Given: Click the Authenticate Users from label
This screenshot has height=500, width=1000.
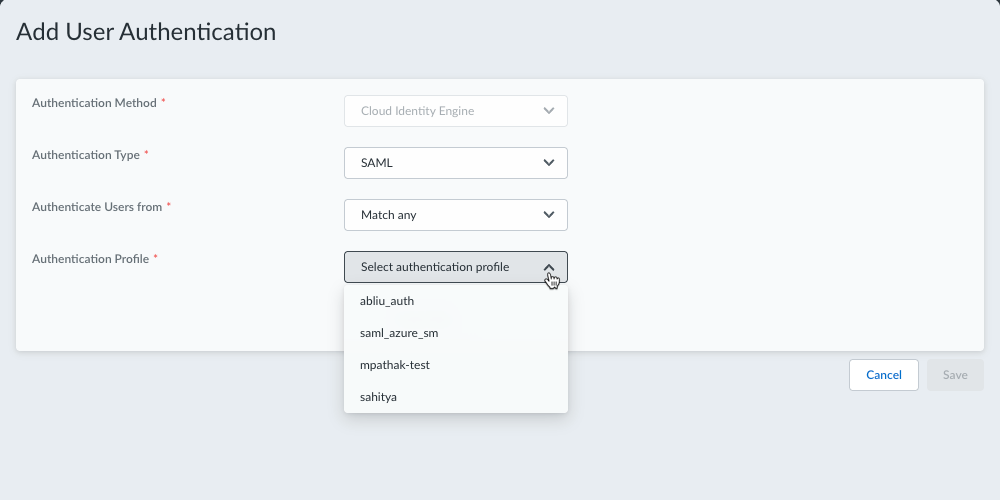Looking at the screenshot, I should (x=97, y=207).
